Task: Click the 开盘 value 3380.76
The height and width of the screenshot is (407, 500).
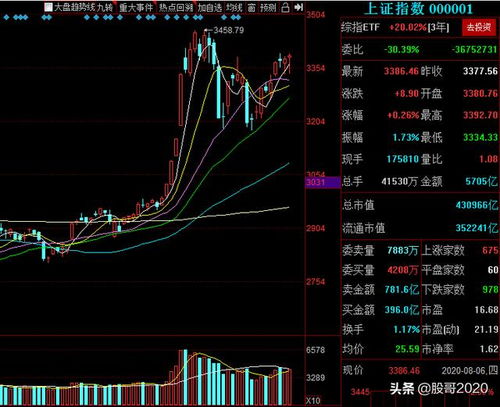Action: (x=480, y=93)
